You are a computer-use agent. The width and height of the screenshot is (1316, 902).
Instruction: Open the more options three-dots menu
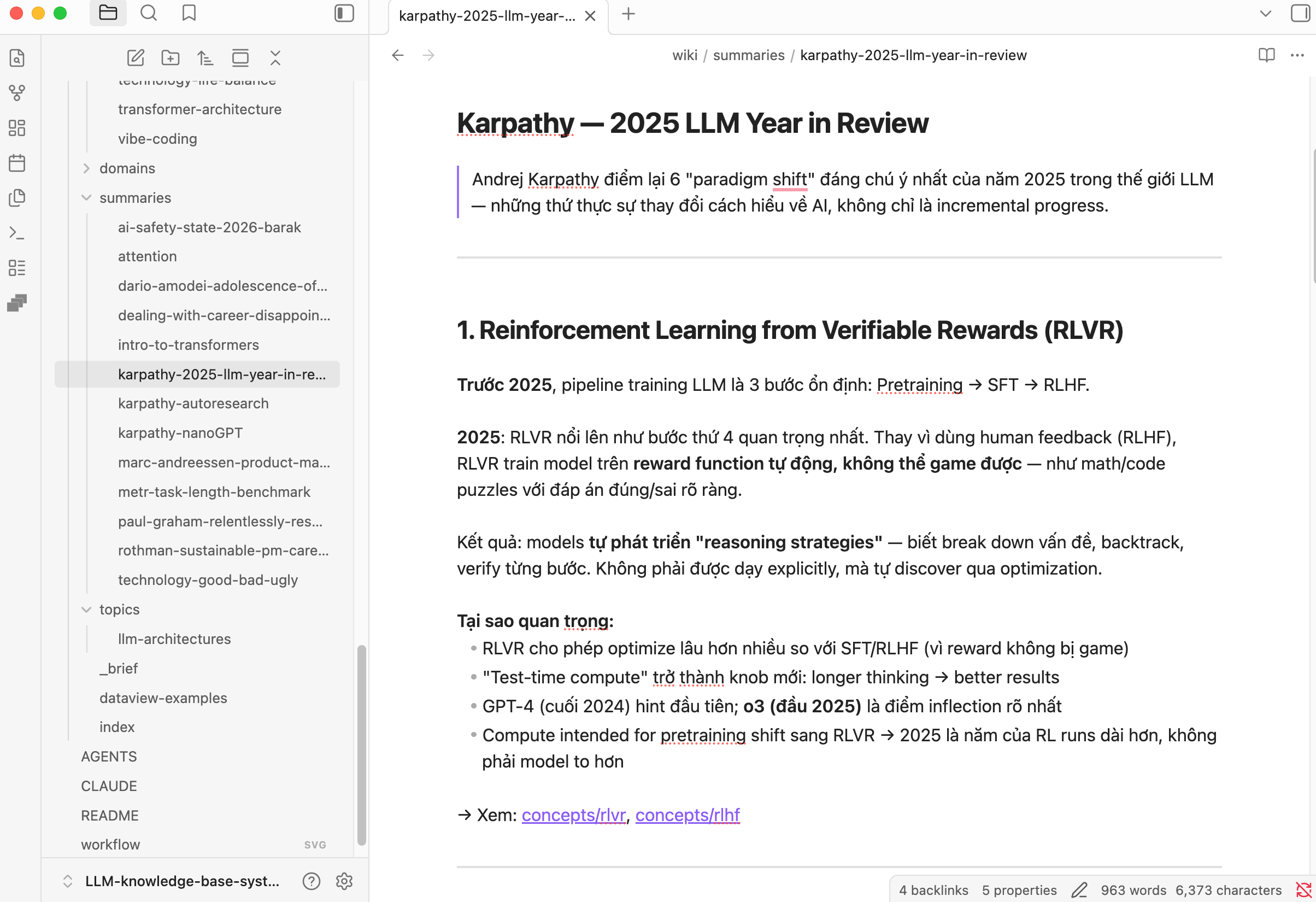pos(1297,55)
